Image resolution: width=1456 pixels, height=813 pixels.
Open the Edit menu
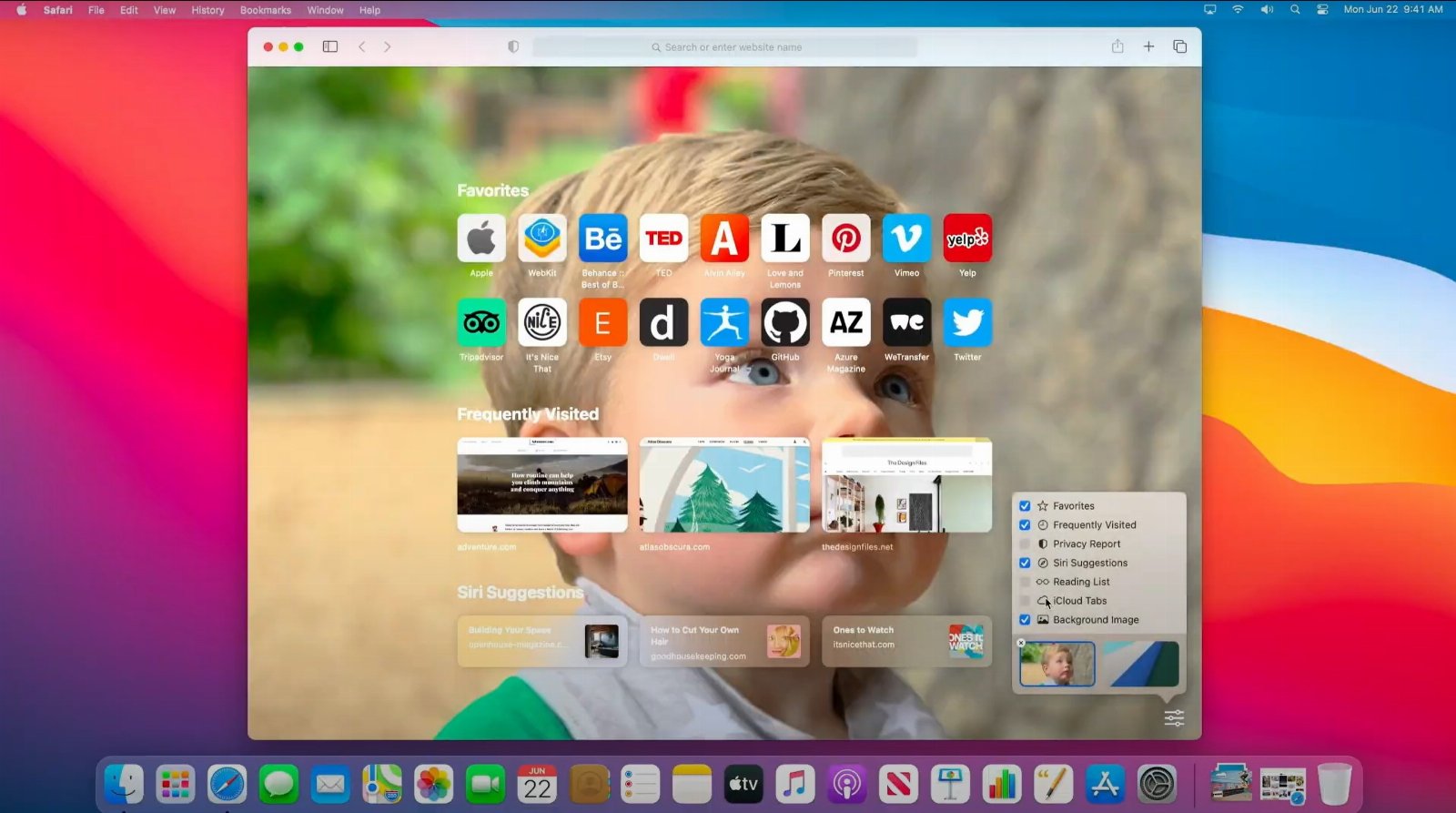point(129,10)
